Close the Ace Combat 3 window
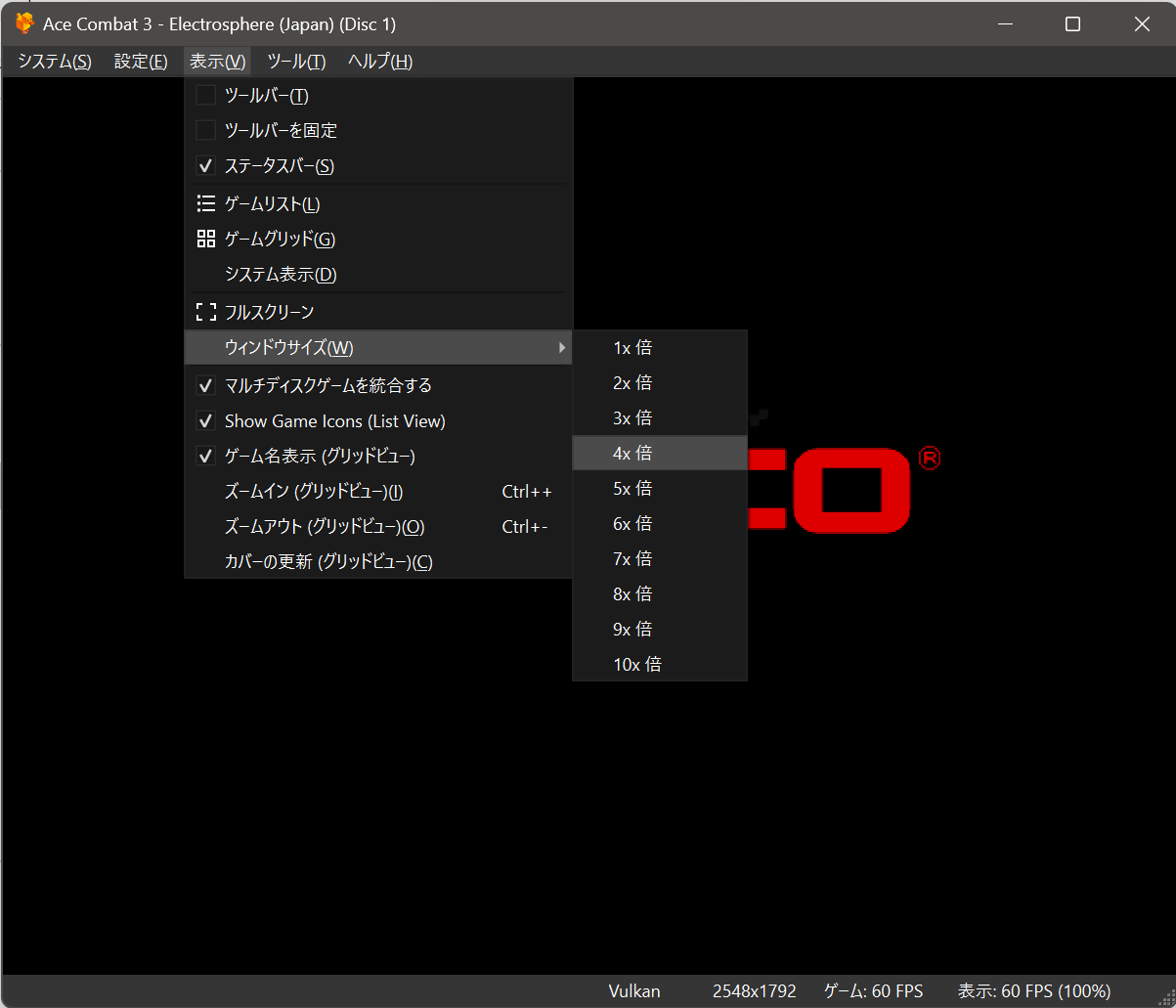The image size is (1176, 1008). pyautogui.click(x=1141, y=24)
